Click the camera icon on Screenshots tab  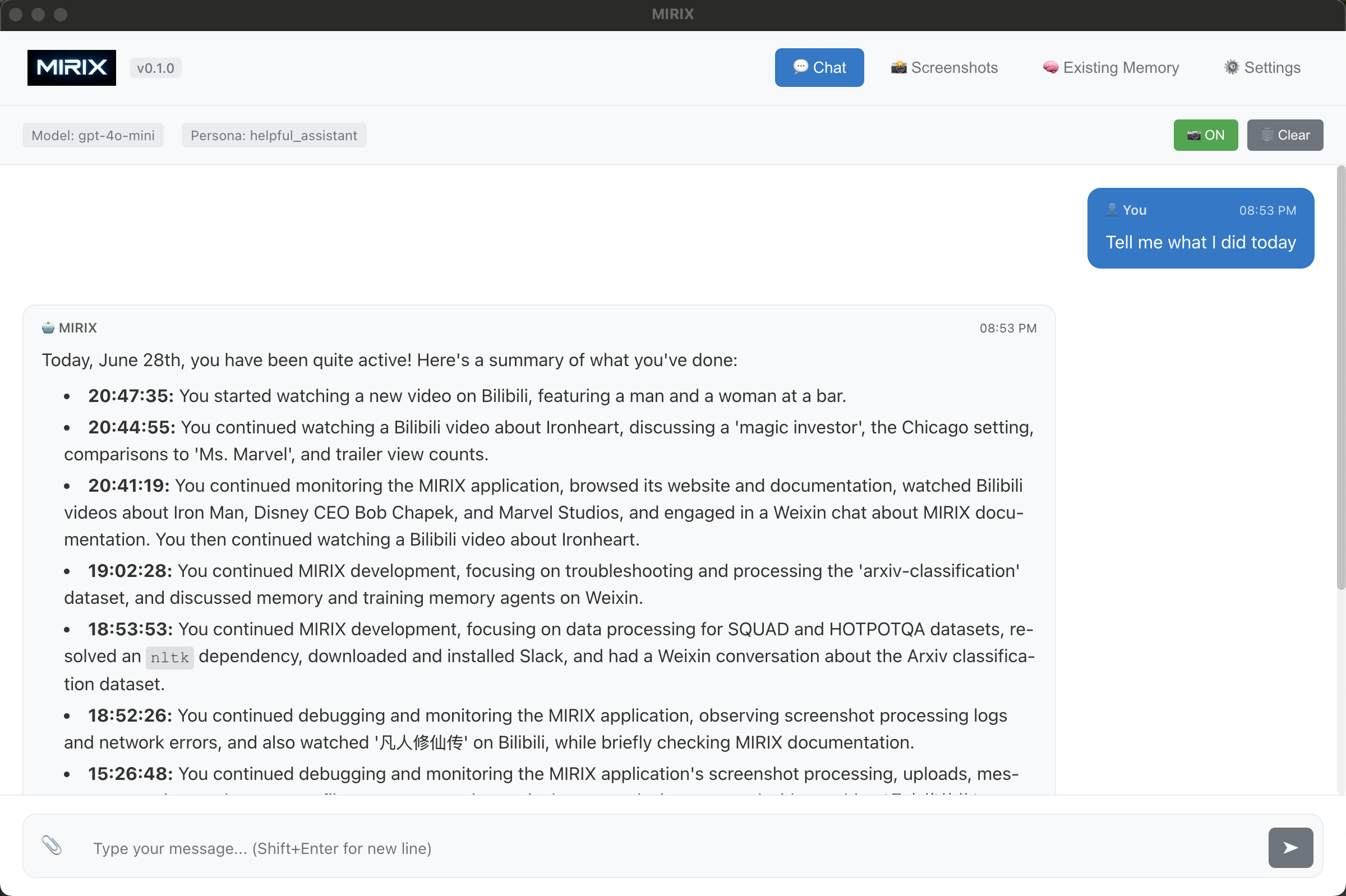[x=898, y=67]
